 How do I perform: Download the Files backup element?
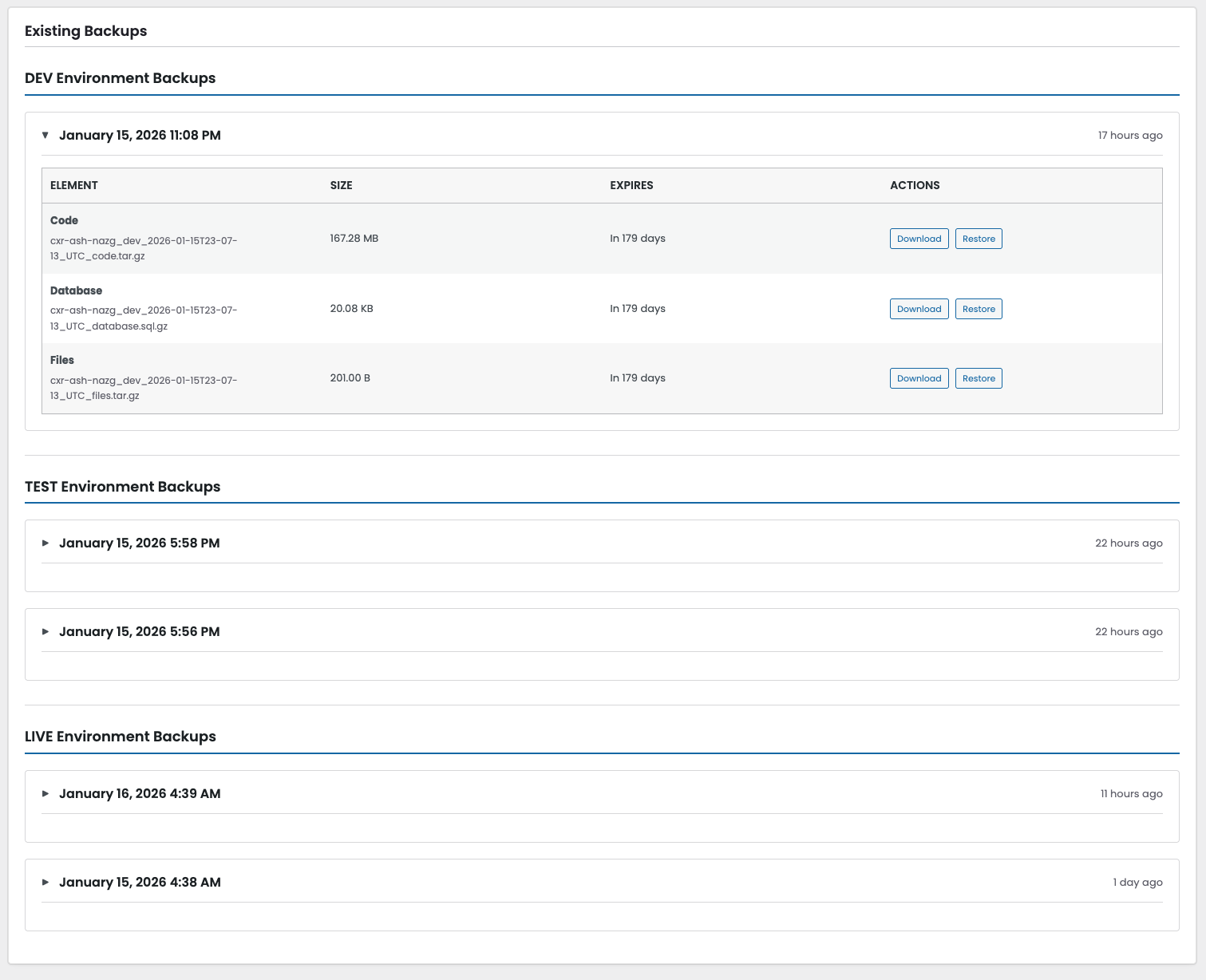coord(919,377)
